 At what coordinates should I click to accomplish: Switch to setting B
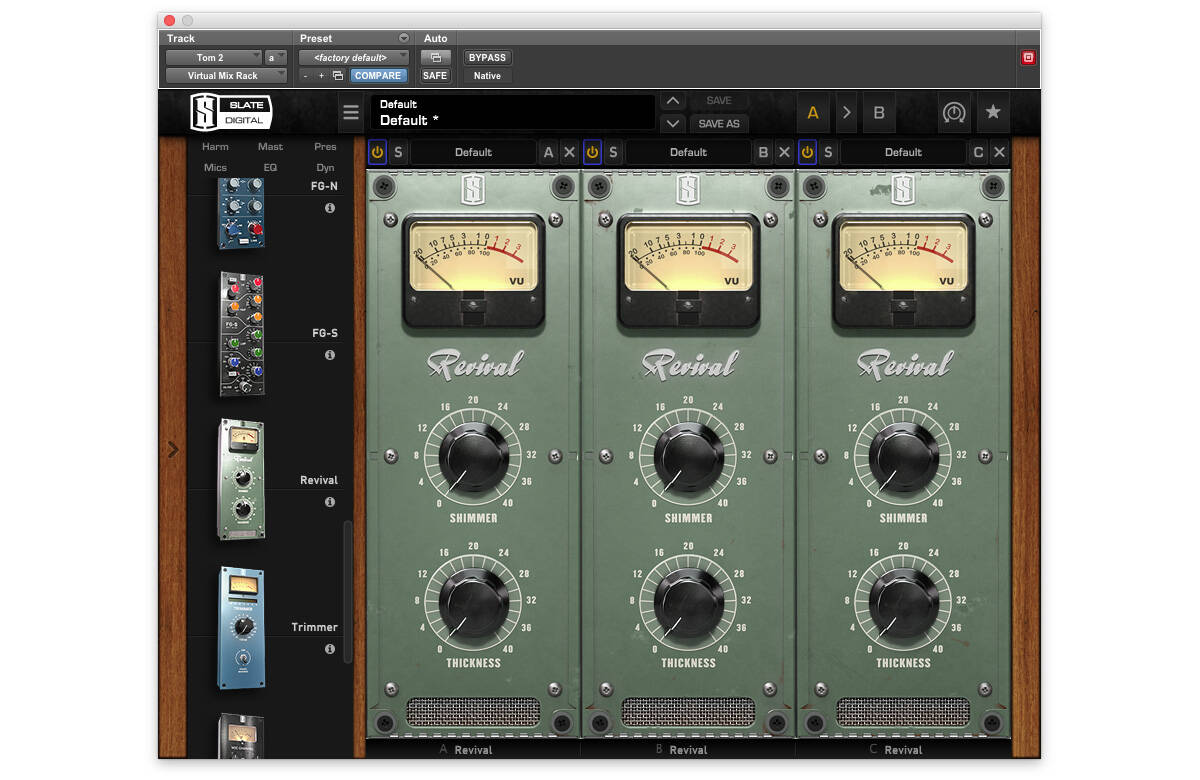879,113
